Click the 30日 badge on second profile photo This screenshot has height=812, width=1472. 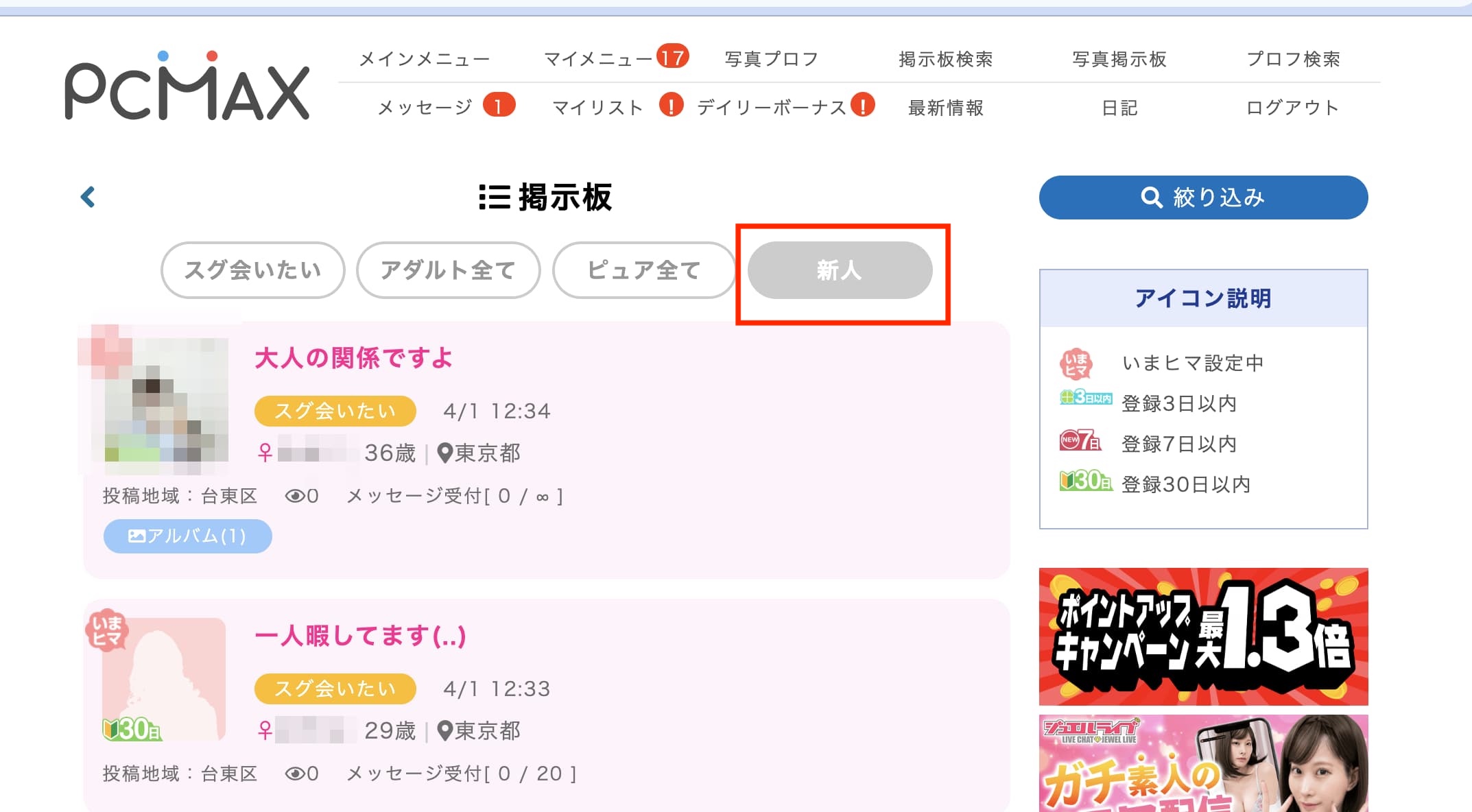[x=132, y=729]
